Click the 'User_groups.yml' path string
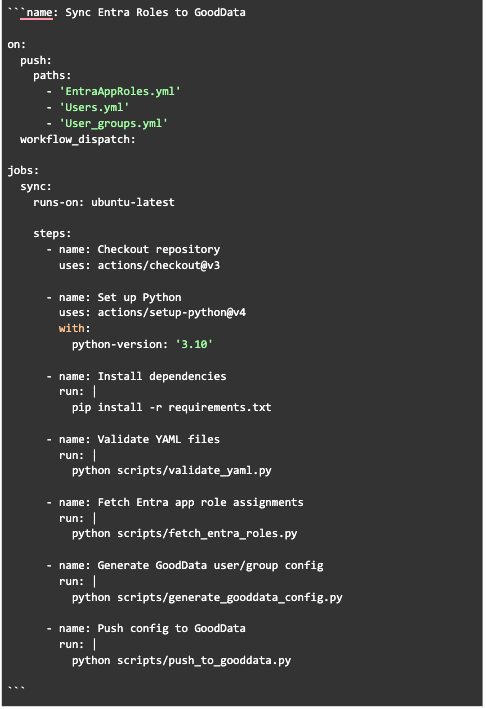 113,123
